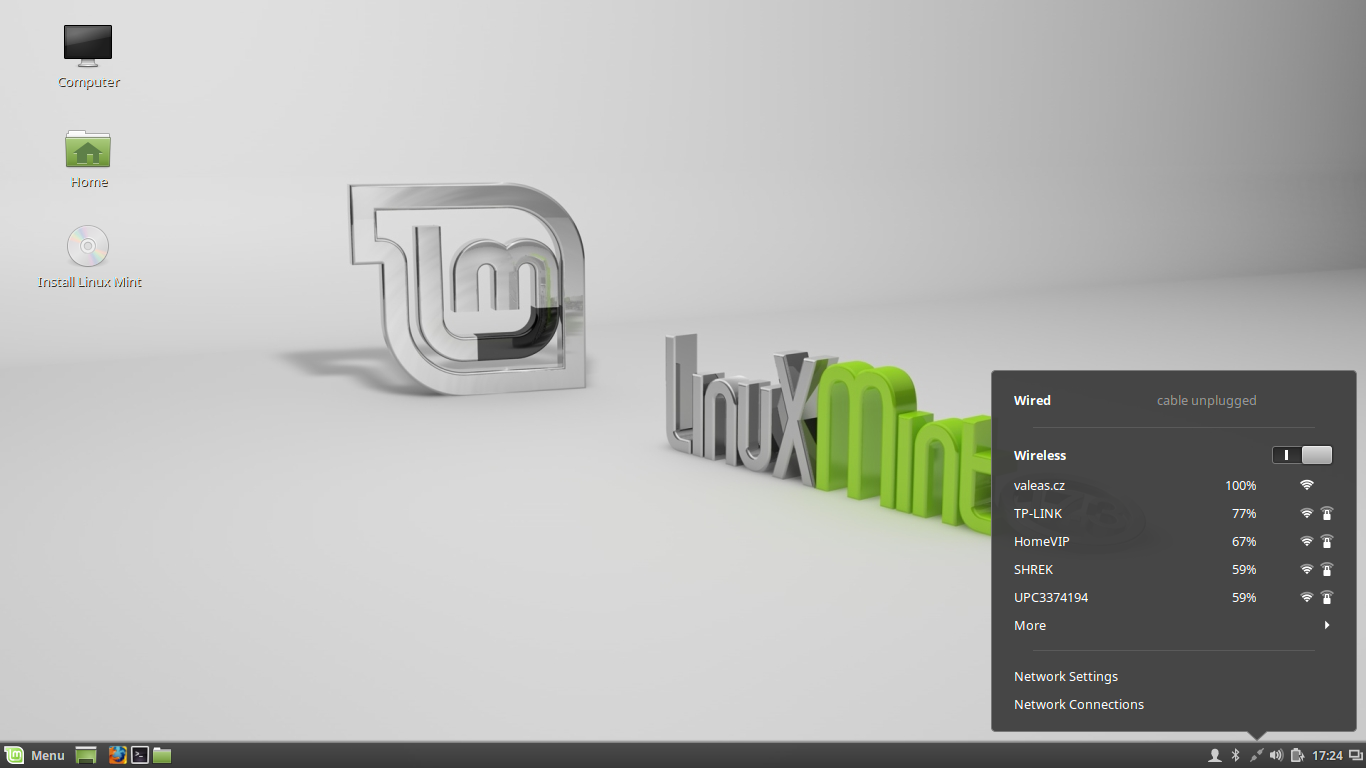Click the 67% signal strength value

[1244, 541]
